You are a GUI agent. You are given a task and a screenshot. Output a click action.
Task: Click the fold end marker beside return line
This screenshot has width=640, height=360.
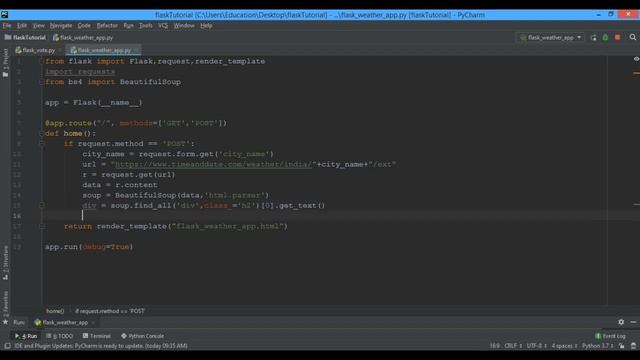point(42,226)
